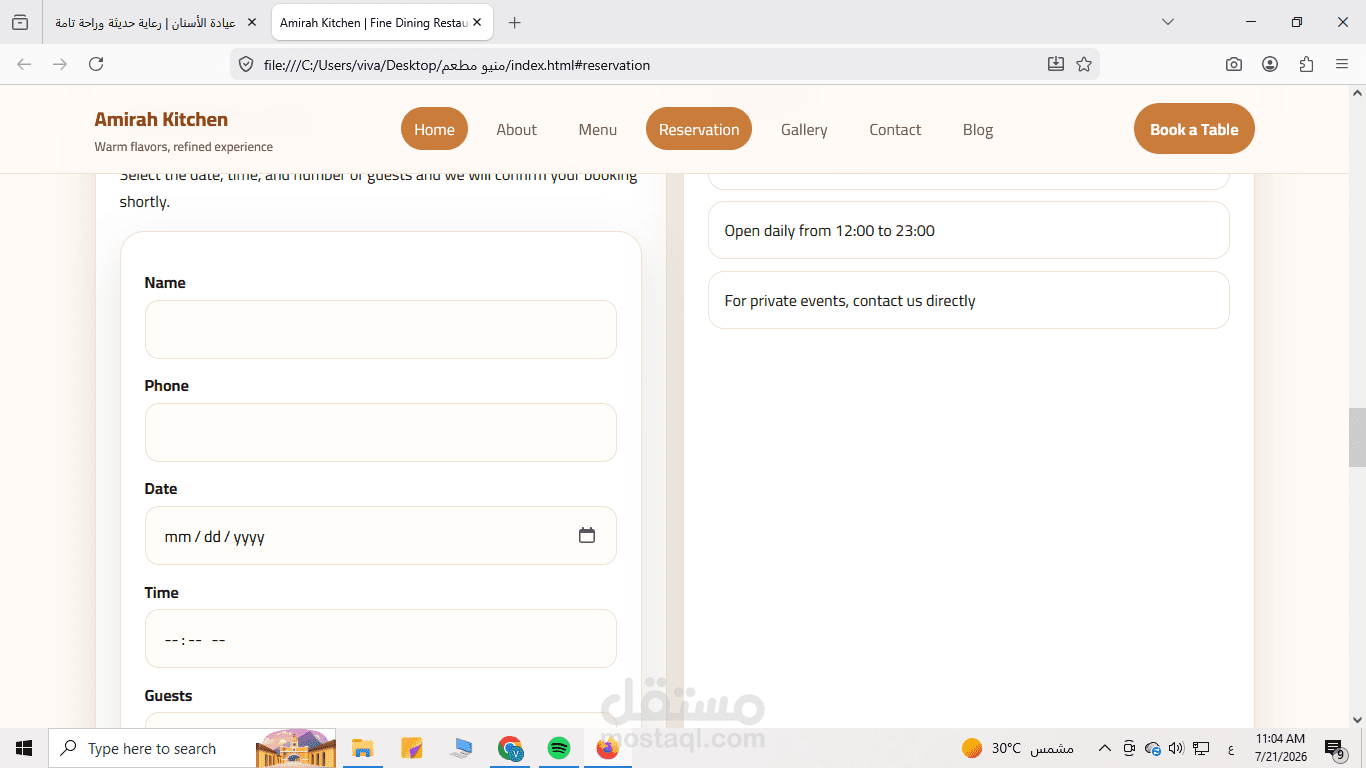Open network settings tray icon
Screen dimensions: 1366x768
[x=1201, y=748]
